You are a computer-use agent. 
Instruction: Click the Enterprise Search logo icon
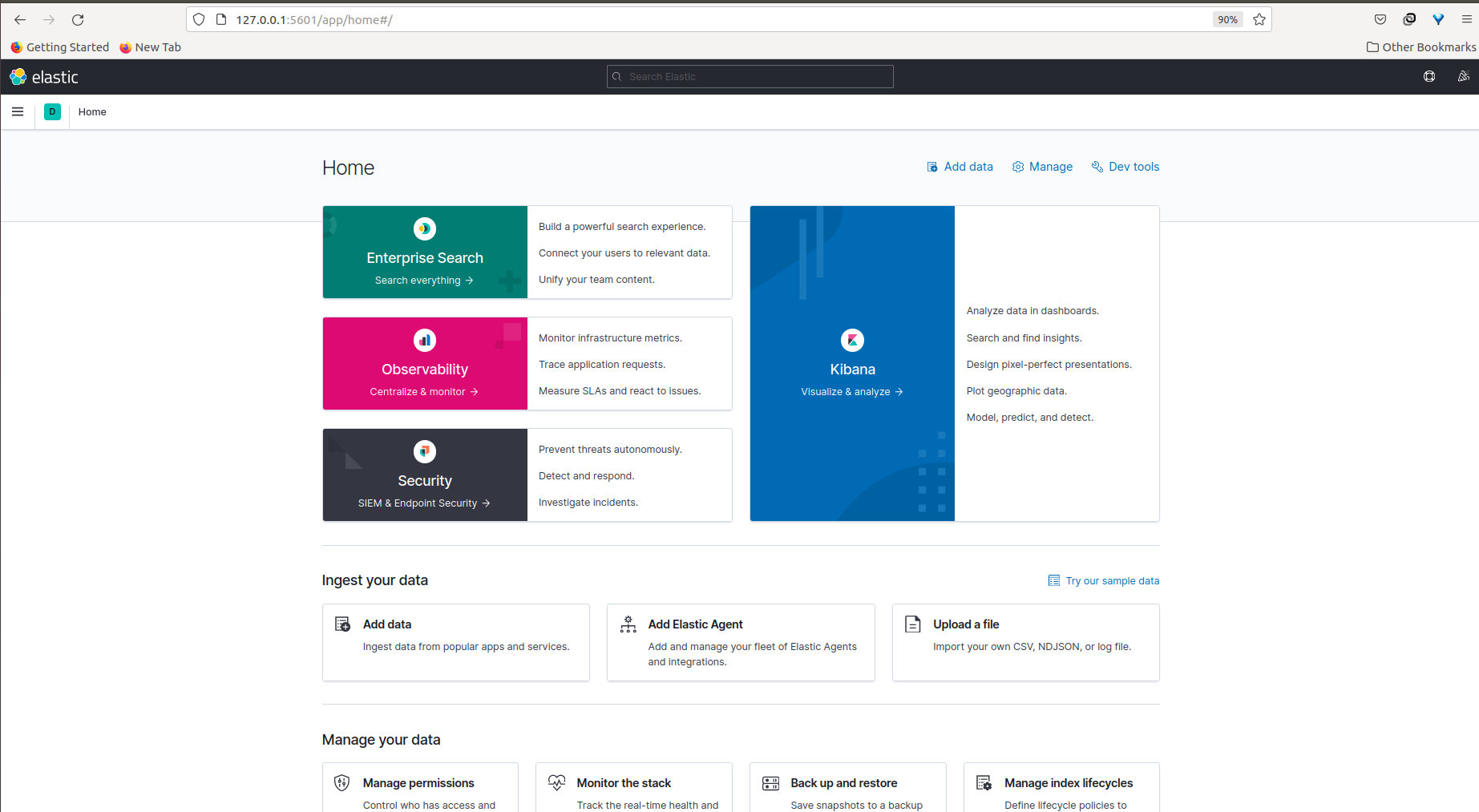coord(425,228)
